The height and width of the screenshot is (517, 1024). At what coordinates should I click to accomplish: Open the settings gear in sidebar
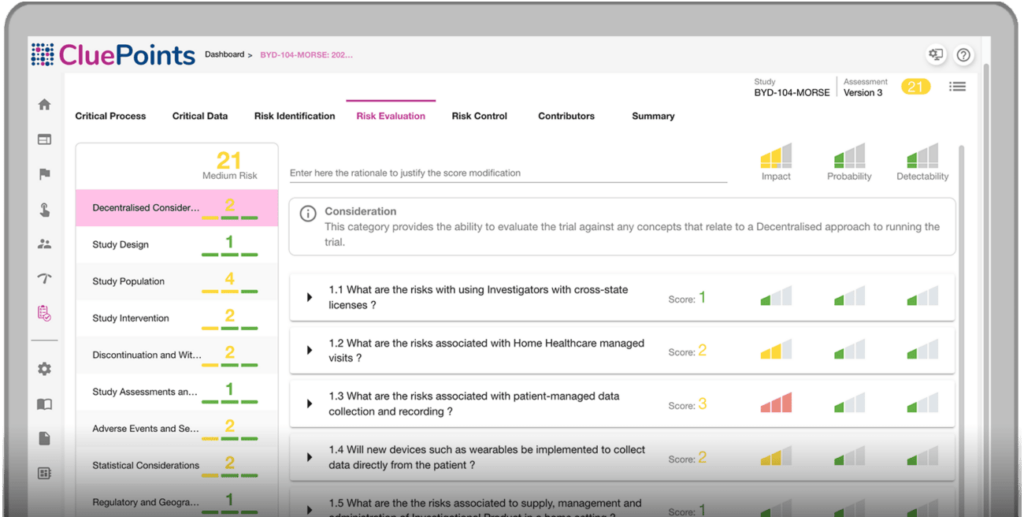[x=44, y=369]
